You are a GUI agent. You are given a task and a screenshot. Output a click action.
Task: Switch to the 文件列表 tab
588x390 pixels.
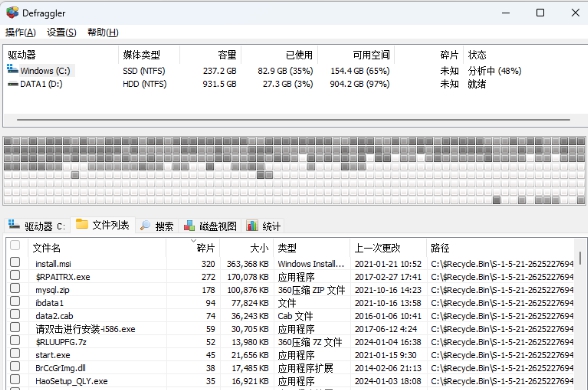(103, 225)
